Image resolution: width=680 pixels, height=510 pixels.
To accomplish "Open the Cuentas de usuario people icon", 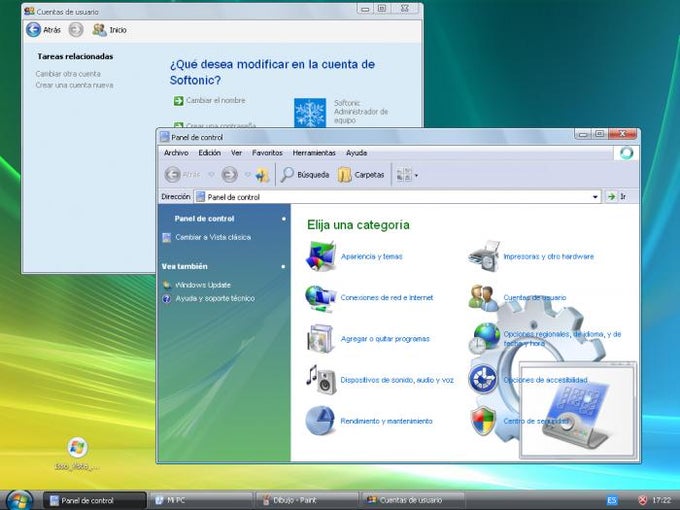I will (x=484, y=298).
